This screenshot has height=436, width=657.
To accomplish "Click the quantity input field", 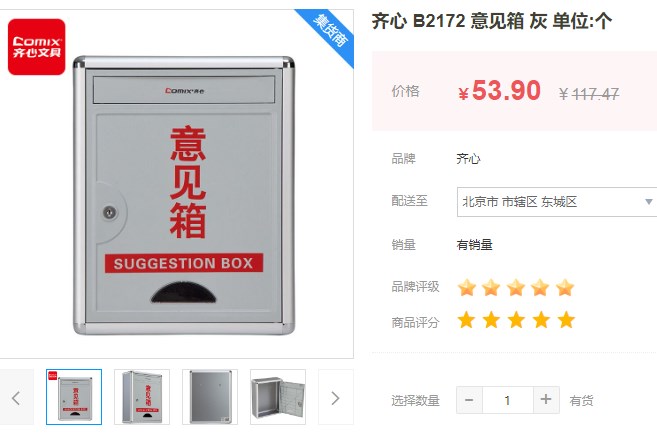I will coord(508,400).
